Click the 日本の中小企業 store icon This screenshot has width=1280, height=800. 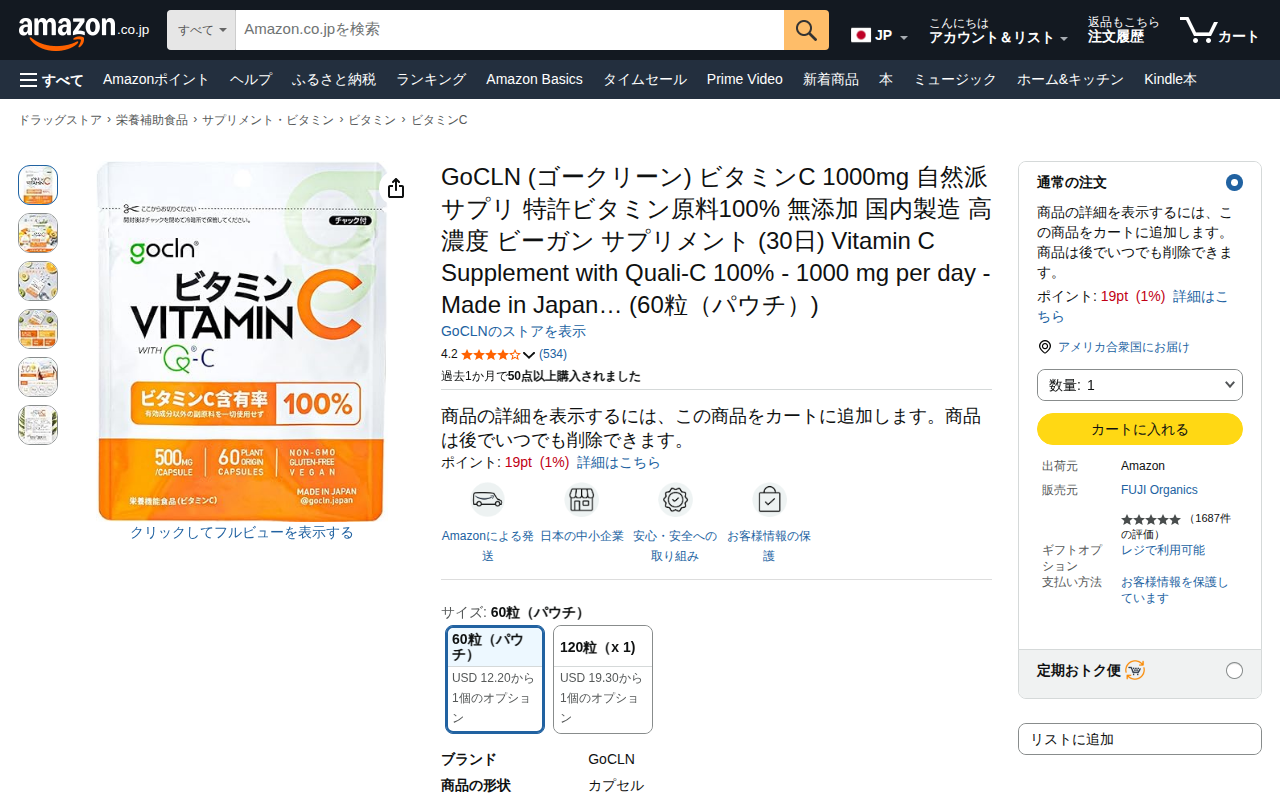click(x=582, y=499)
